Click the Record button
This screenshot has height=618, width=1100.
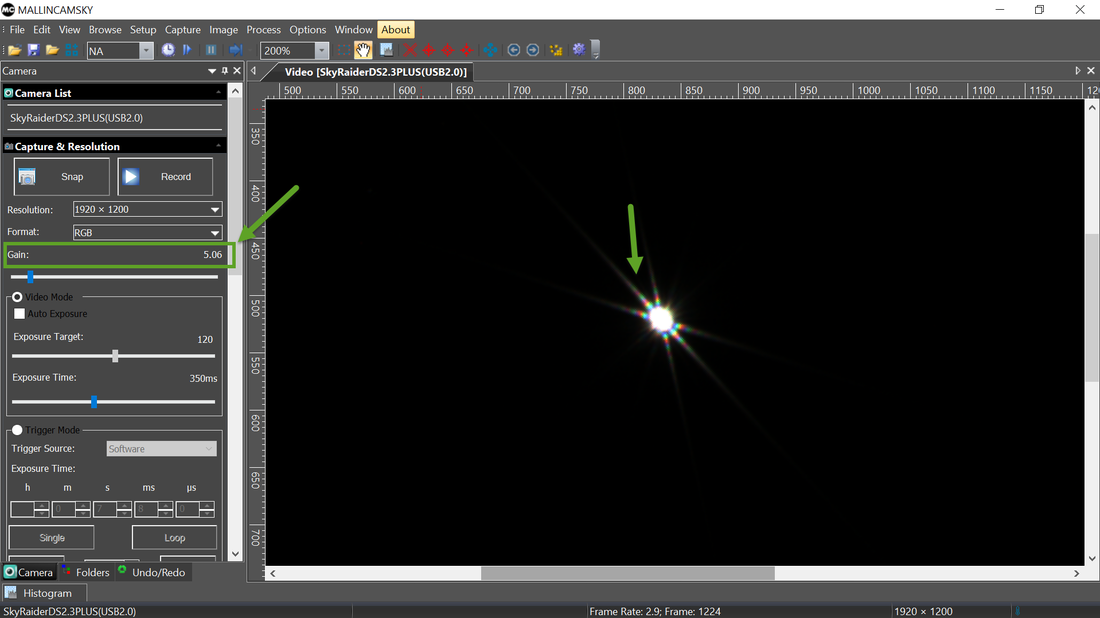click(x=165, y=177)
